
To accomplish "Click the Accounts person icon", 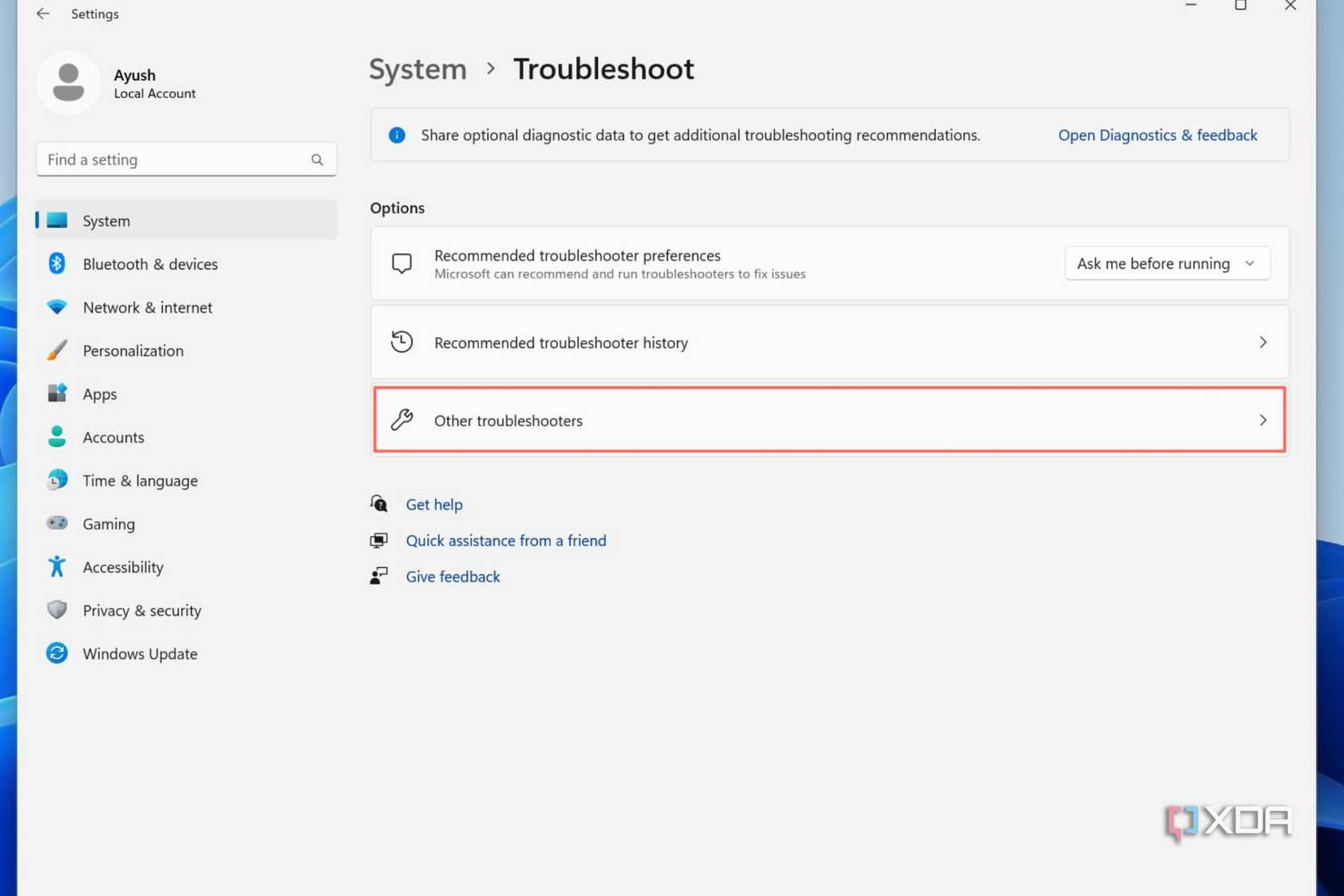I will click(57, 437).
